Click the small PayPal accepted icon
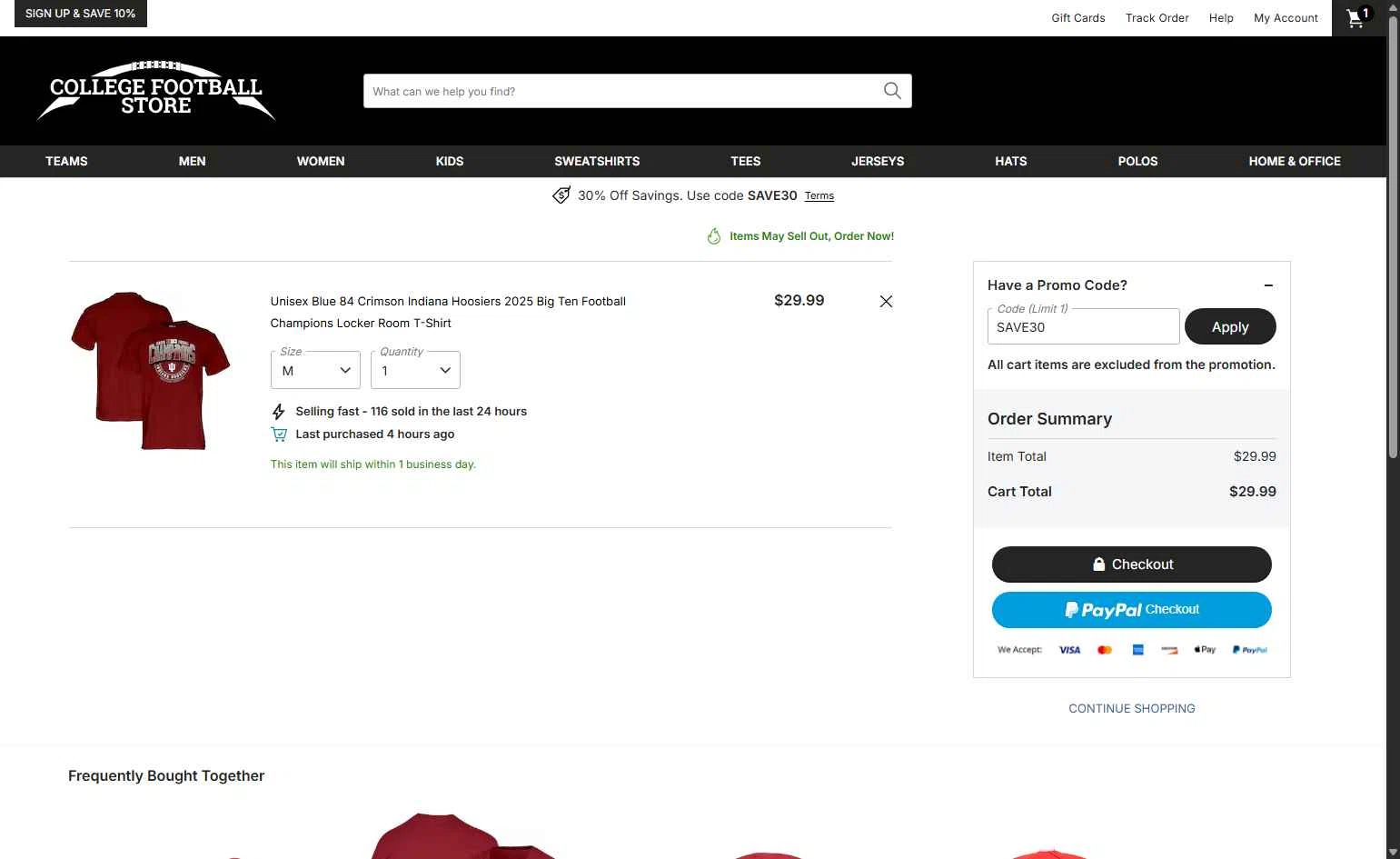 [x=1250, y=650]
